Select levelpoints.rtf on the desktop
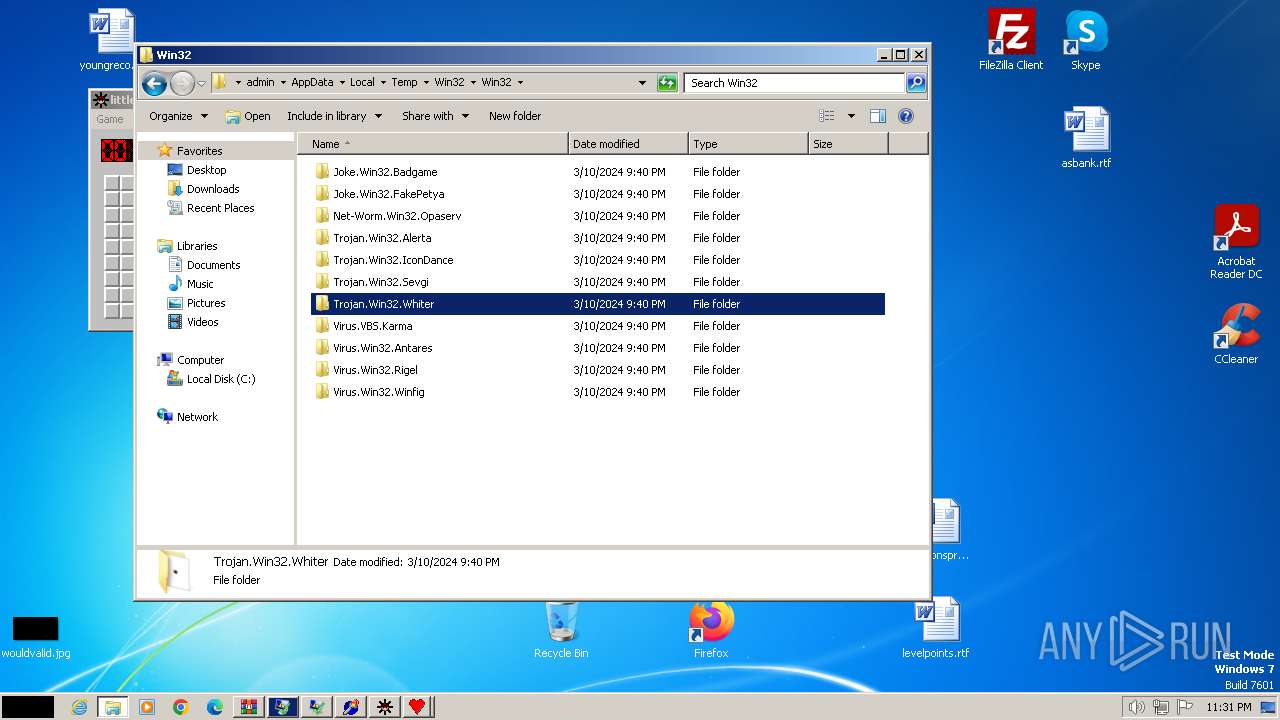This screenshot has height=720, width=1280. (935, 629)
